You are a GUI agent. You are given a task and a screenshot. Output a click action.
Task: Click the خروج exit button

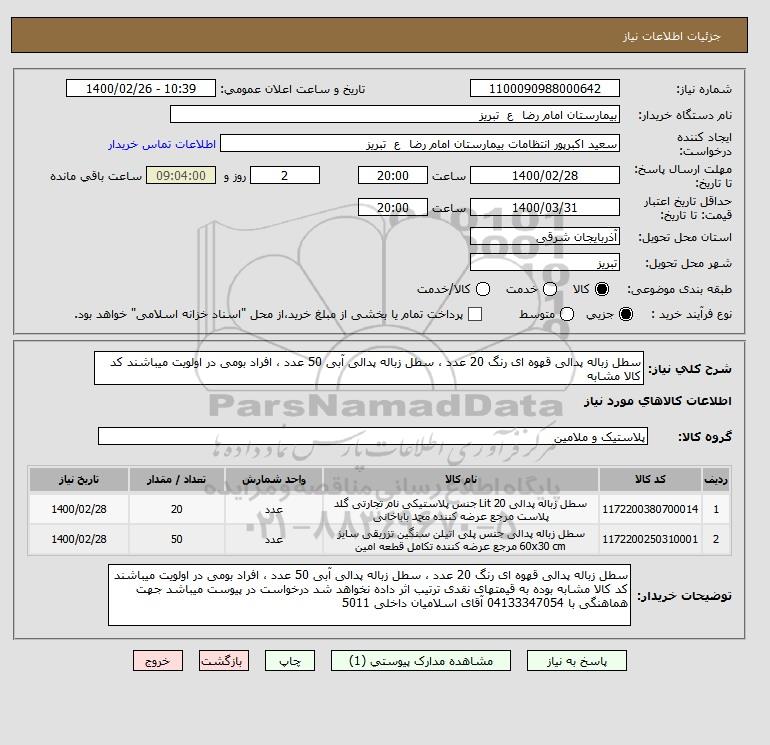158,661
